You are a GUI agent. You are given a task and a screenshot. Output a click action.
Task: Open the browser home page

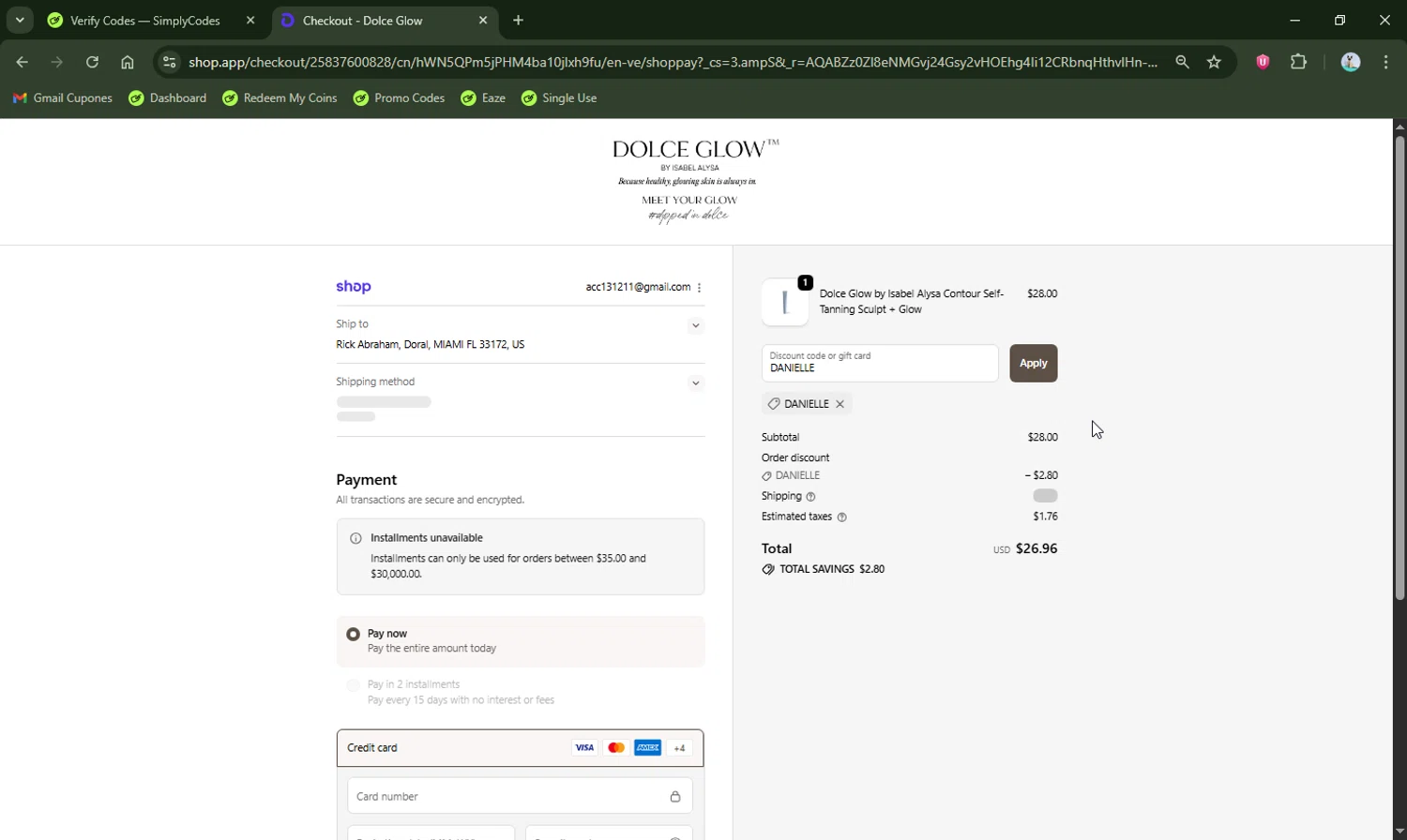(x=128, y=62)
